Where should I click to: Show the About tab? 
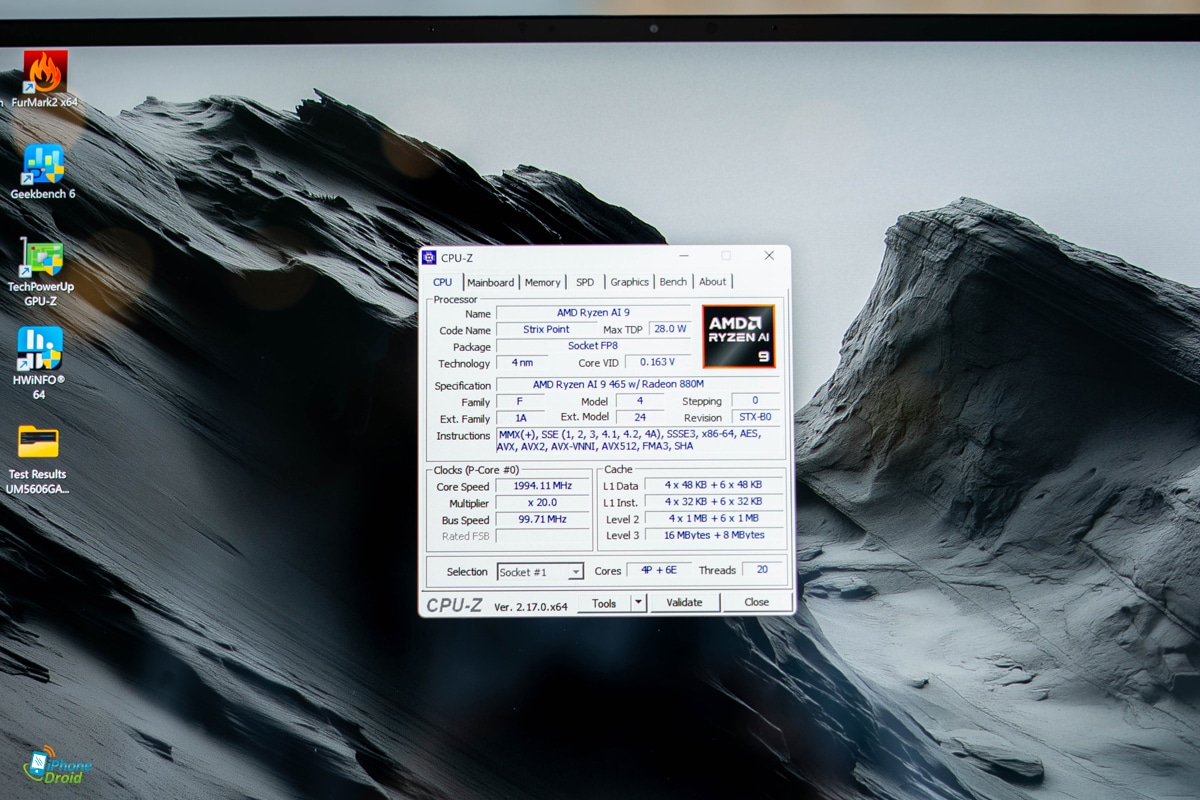click(712, 283)
